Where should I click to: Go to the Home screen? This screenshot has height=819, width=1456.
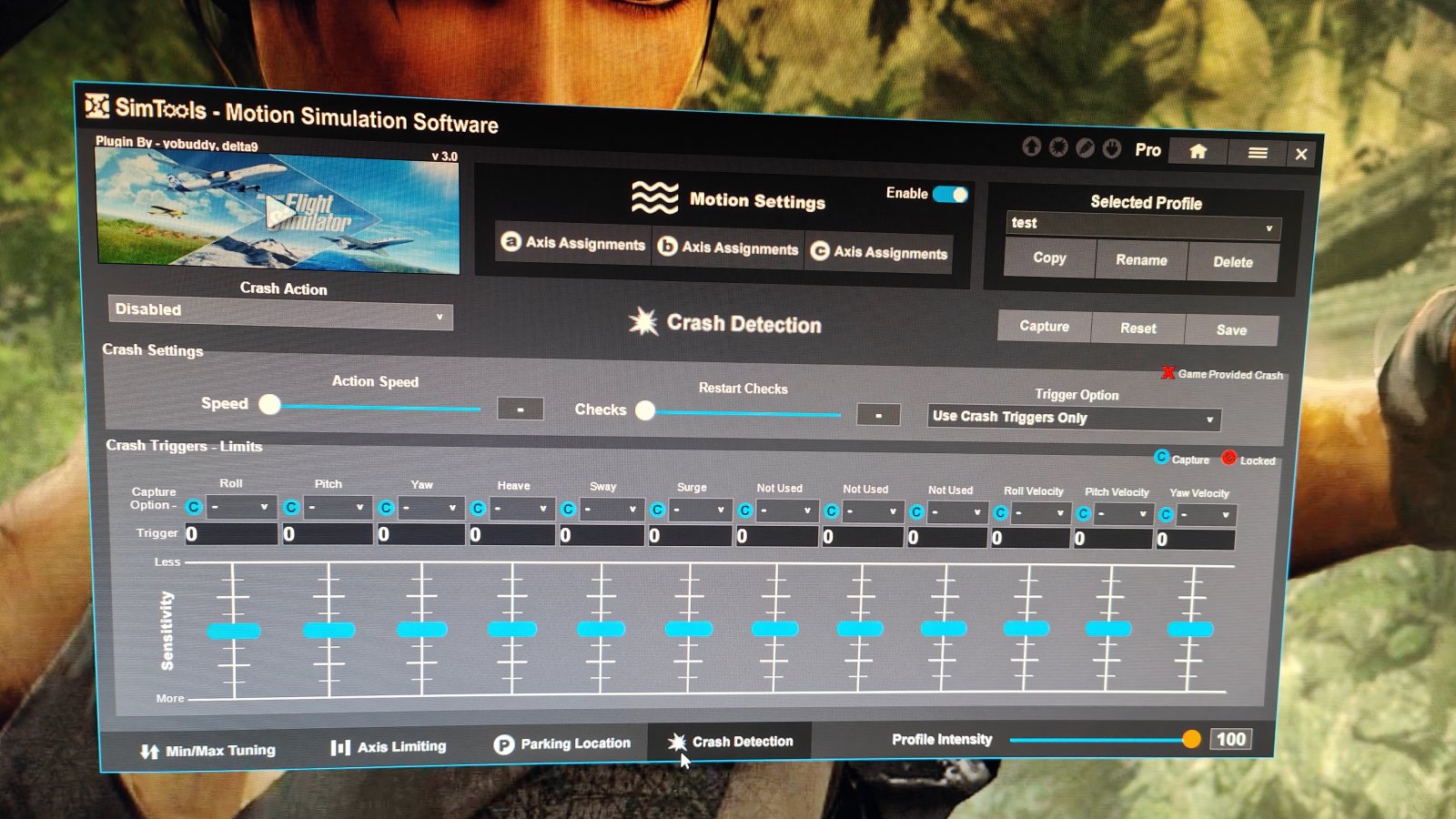(x=1198, y=151)
